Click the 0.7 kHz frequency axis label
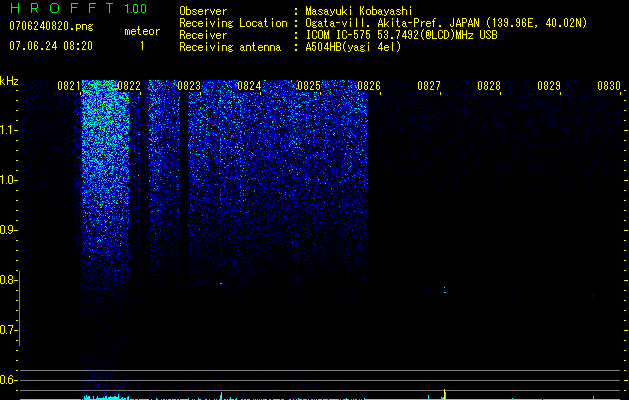This screenshot has height=400, width=629. click(7, 330)
